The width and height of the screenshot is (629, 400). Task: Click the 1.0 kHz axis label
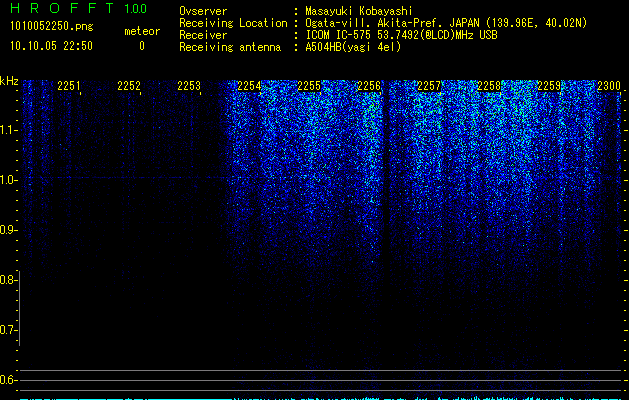pyautogui.click(x=8, y=180)
